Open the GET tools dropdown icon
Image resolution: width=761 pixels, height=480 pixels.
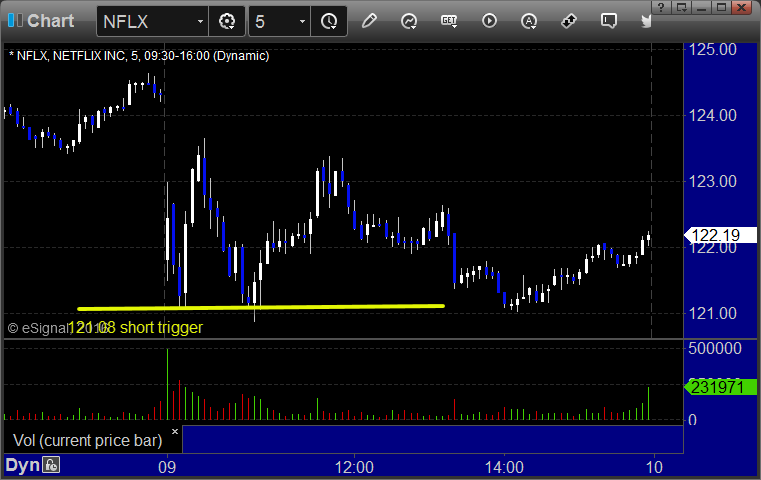click(x=449, y=21)
